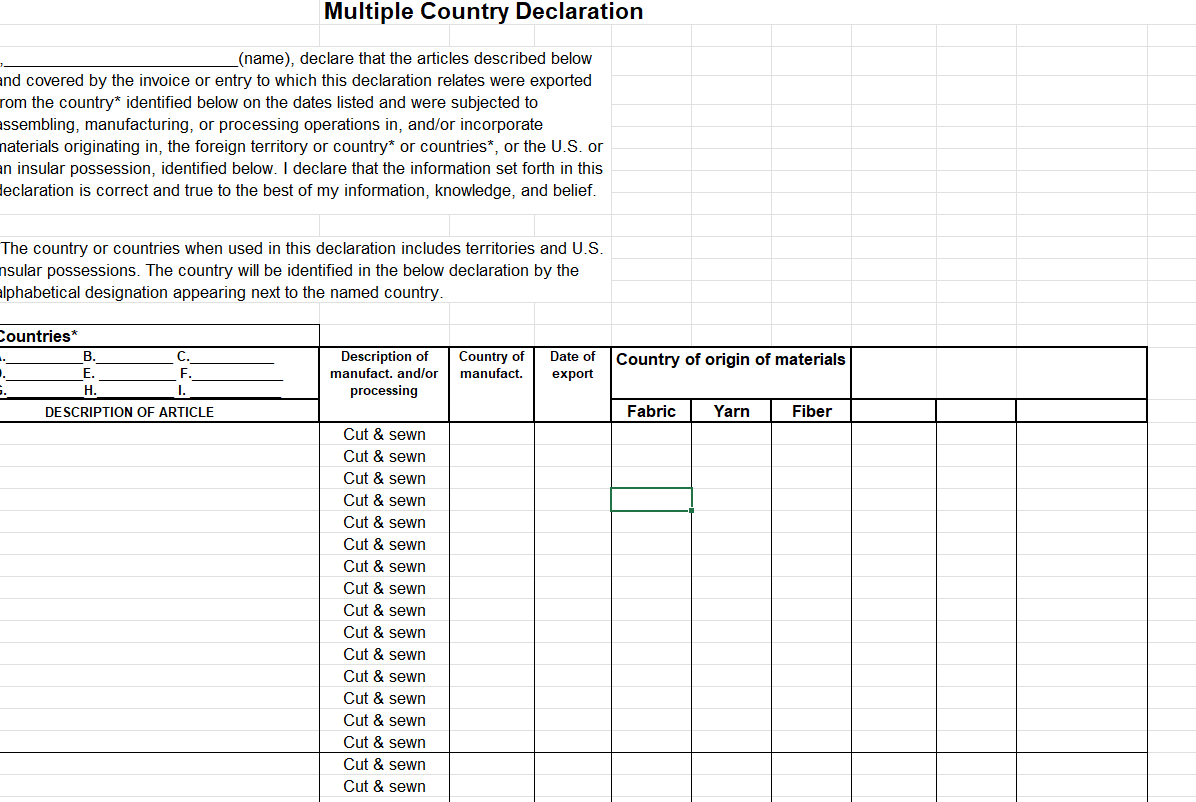This screenshot has height=802, width=1196.
Task: Select the Countries* header cell
Action: tap(159, 336)
